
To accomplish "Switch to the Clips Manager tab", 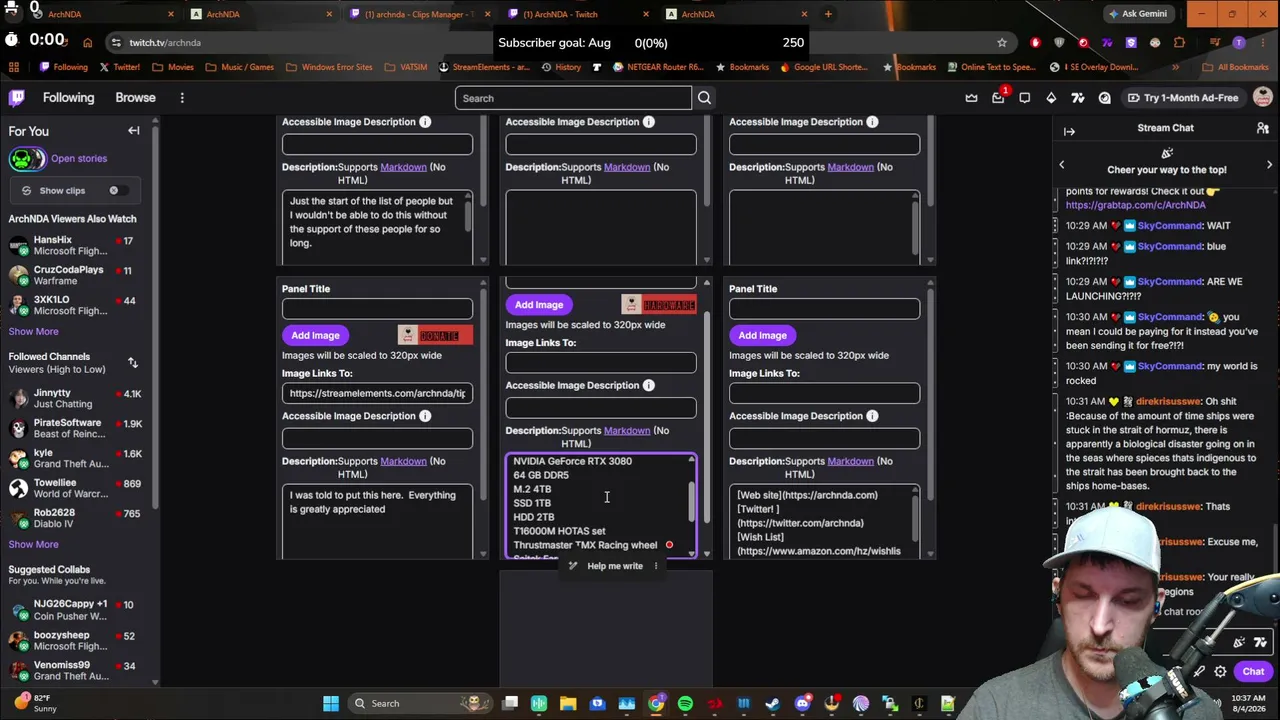I will 419,14.
